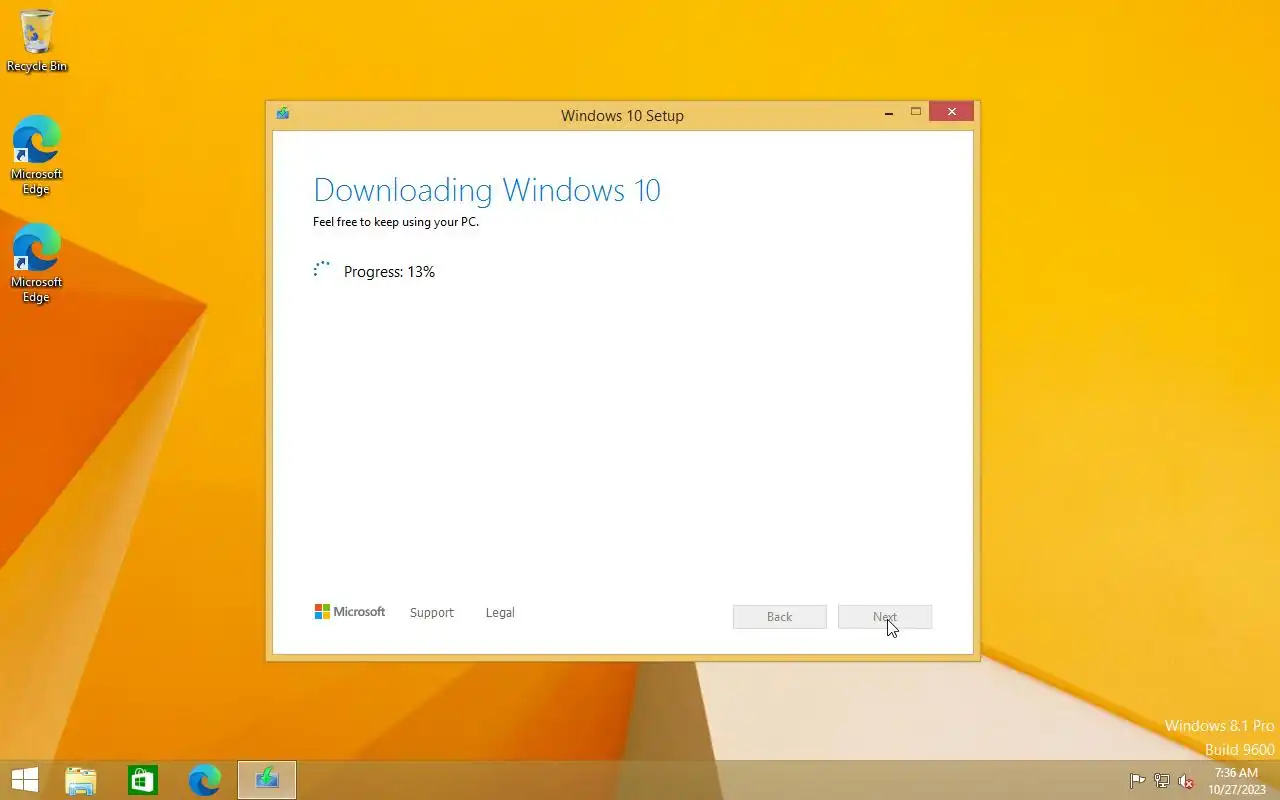Open the clock showing 7:36 AM
1280x800 pixels.
coord(1236,781)
